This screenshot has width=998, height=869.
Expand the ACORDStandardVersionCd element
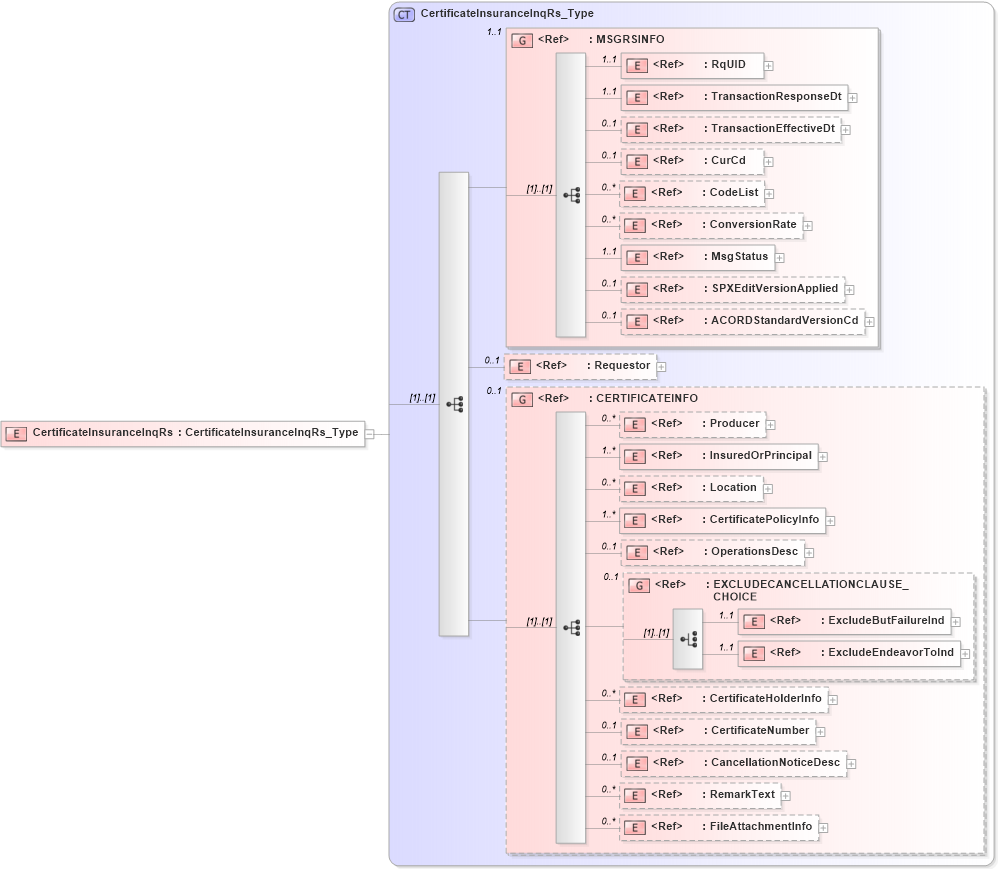(869, 321)
